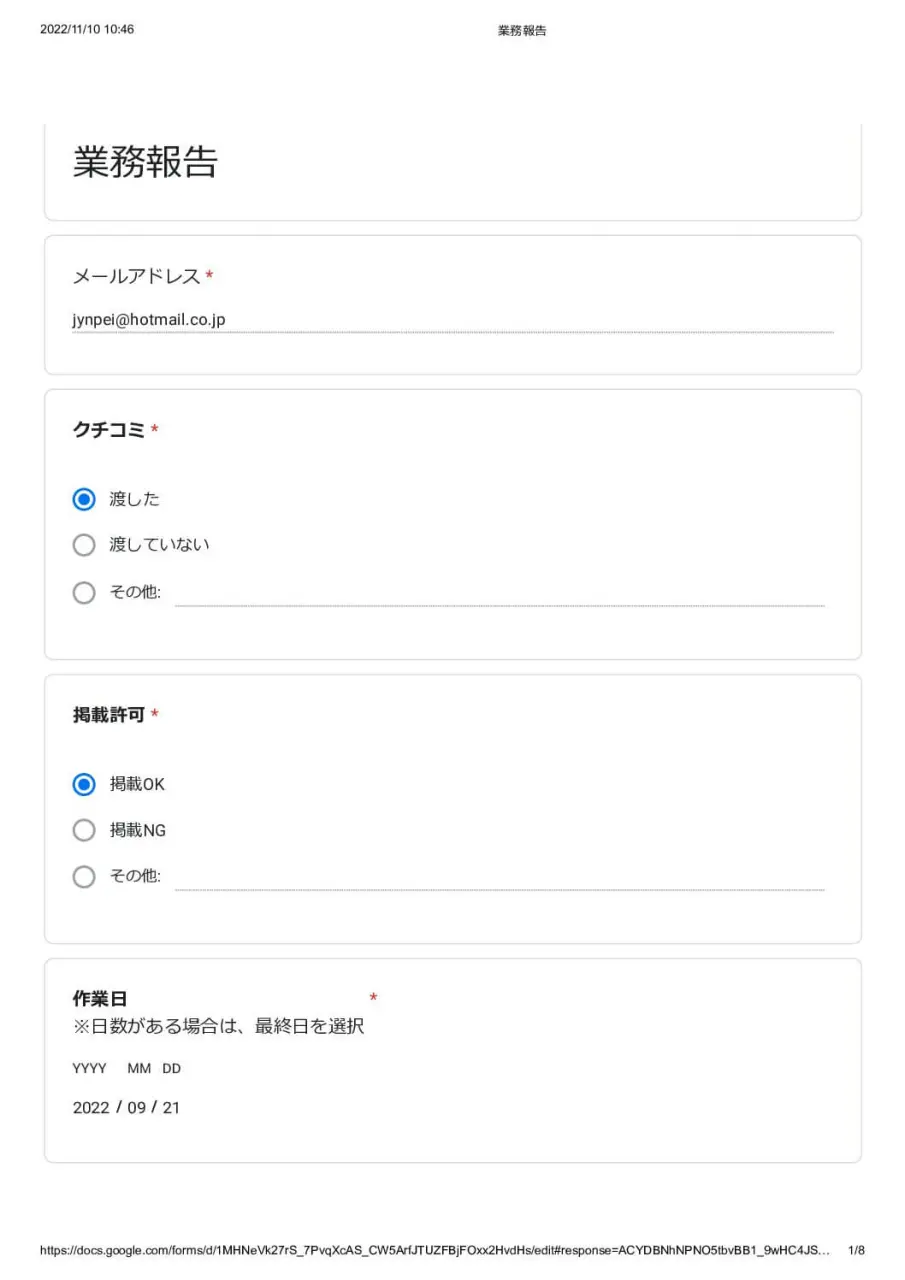
Task: Click the メールアドレス question label
Action: tap(137, 277)
